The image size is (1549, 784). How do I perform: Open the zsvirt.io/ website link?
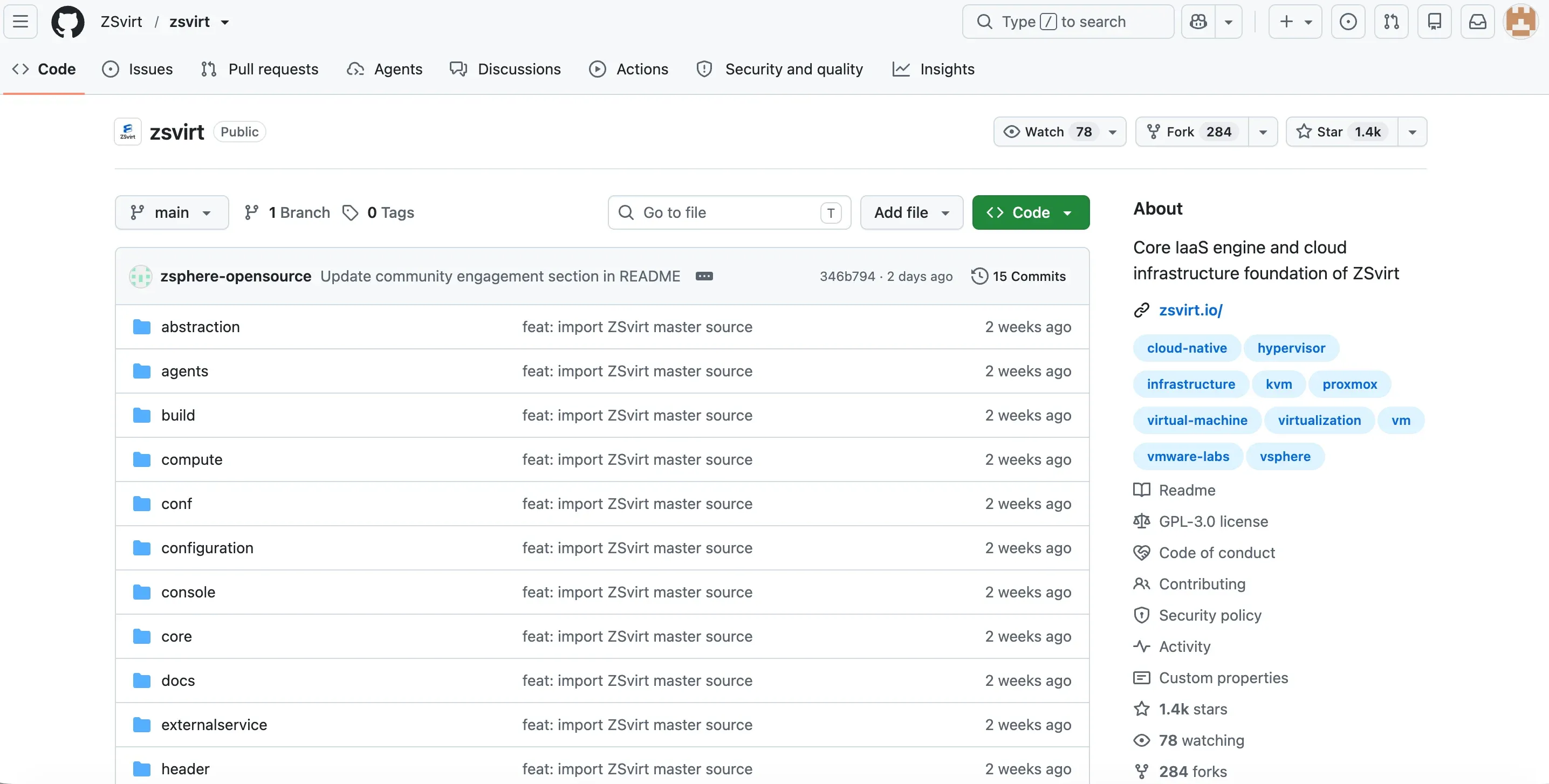coord(1191,310)
